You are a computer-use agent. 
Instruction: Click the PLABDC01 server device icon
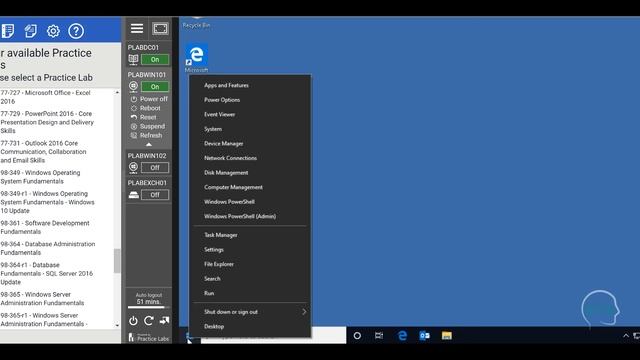pos(133,60)
